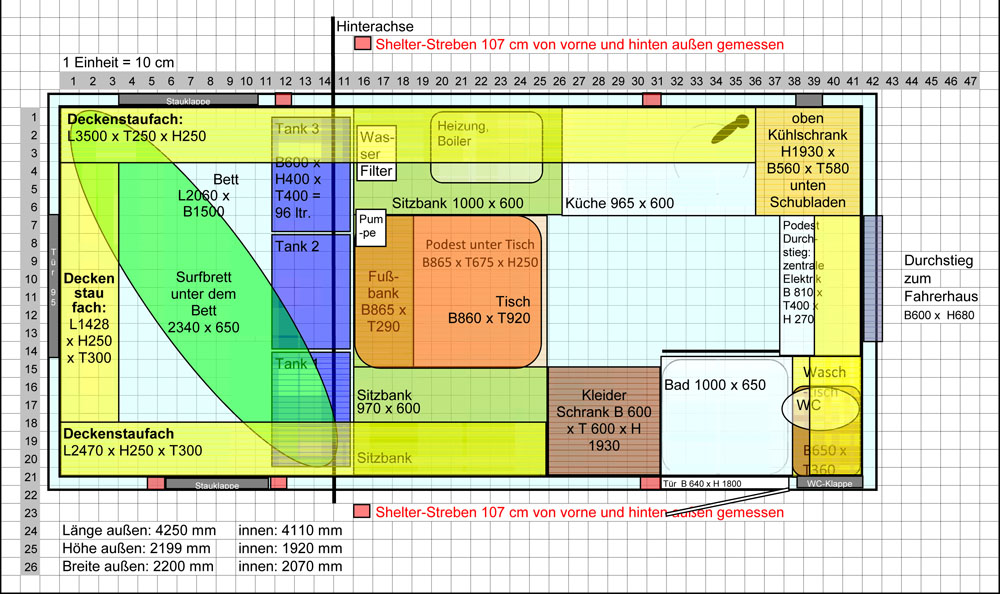
Task: Select the kitchen faucet icon
Action: [730, 129]
